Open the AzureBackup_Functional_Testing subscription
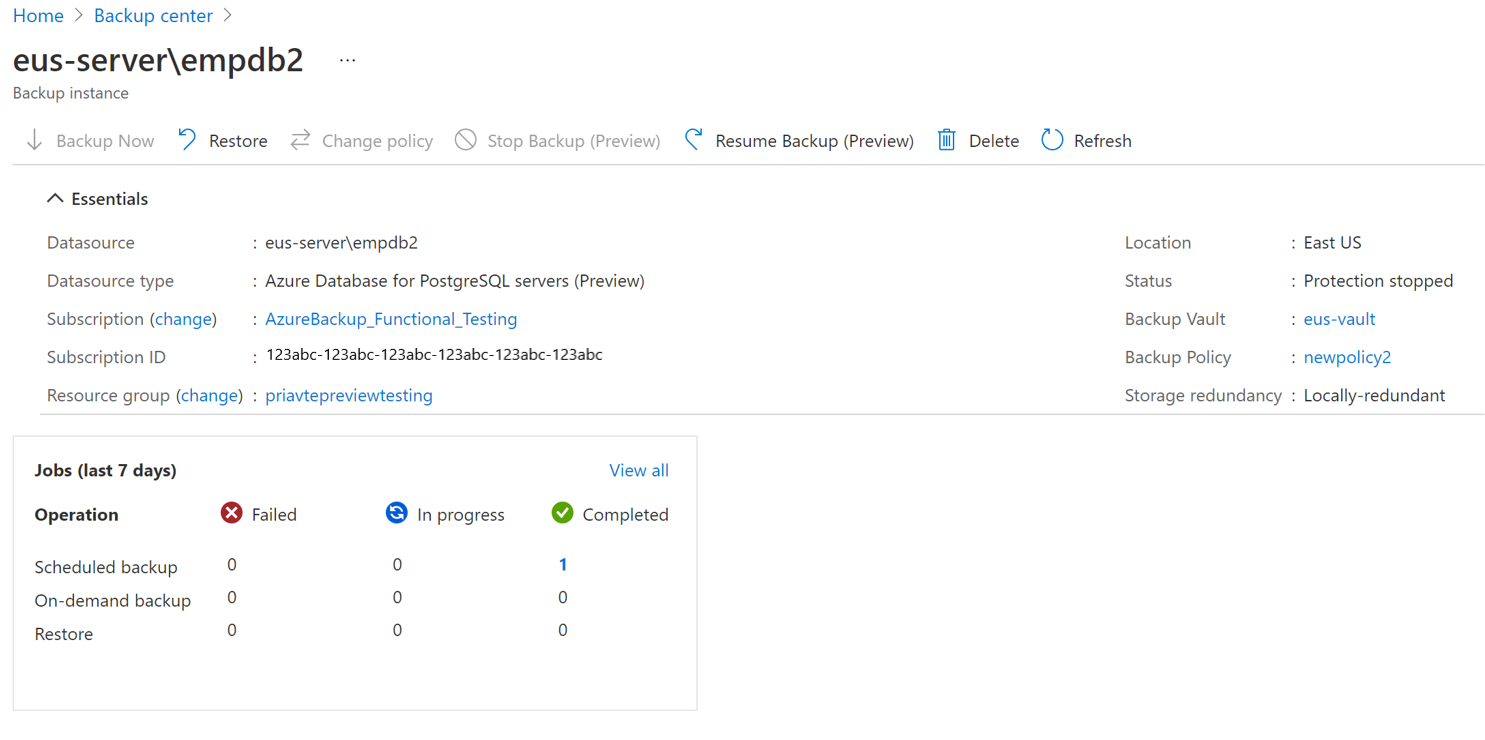 click(391, 318)
